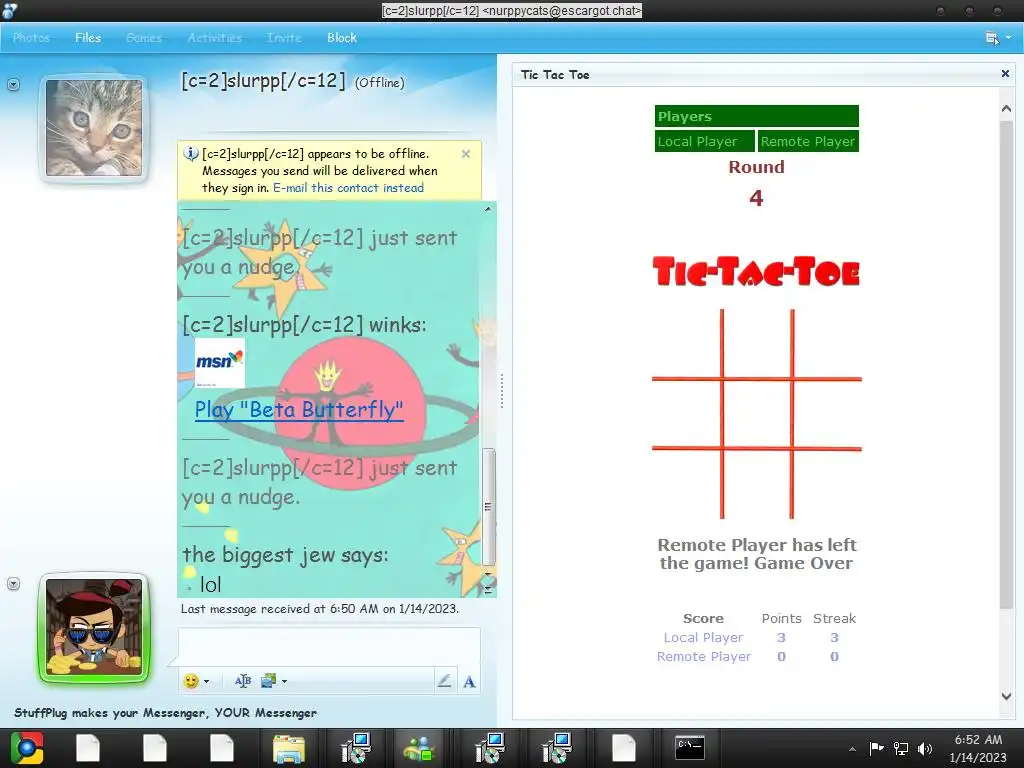Select the background image picker icon
Image resolution: width=1024 pixels, height=768 pixels.
[x=268, y=681]
